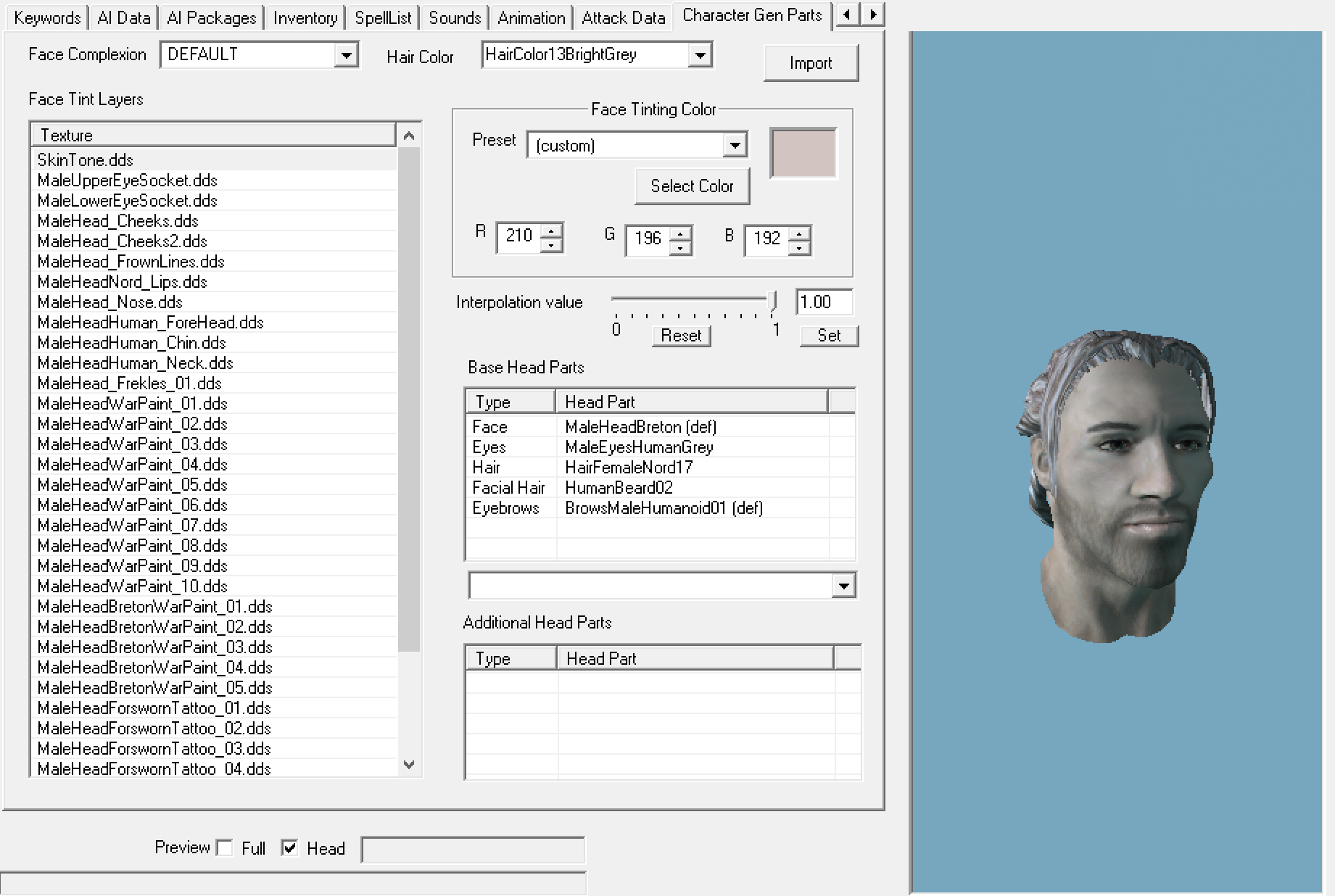Open the Attack Data tab
Viewport: 1335px width, 896px height.
[x=624, y=17]
